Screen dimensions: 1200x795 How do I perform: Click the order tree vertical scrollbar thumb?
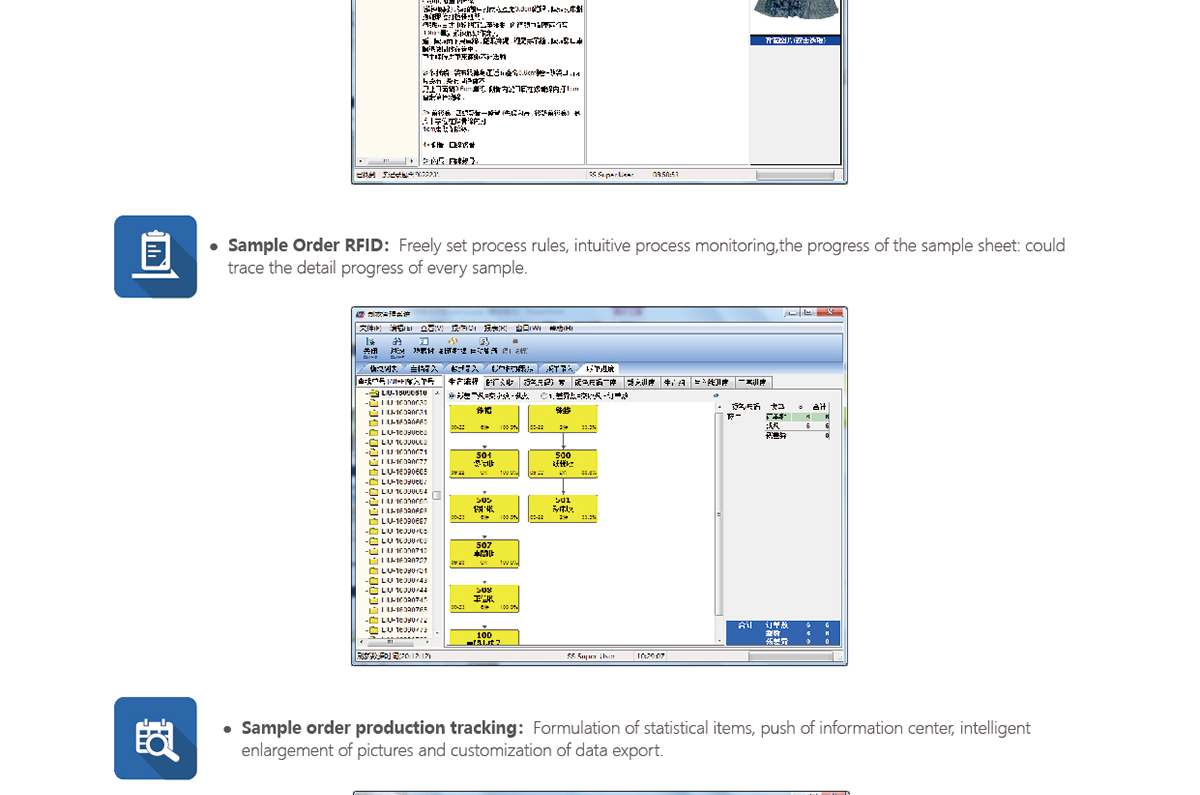437,495
